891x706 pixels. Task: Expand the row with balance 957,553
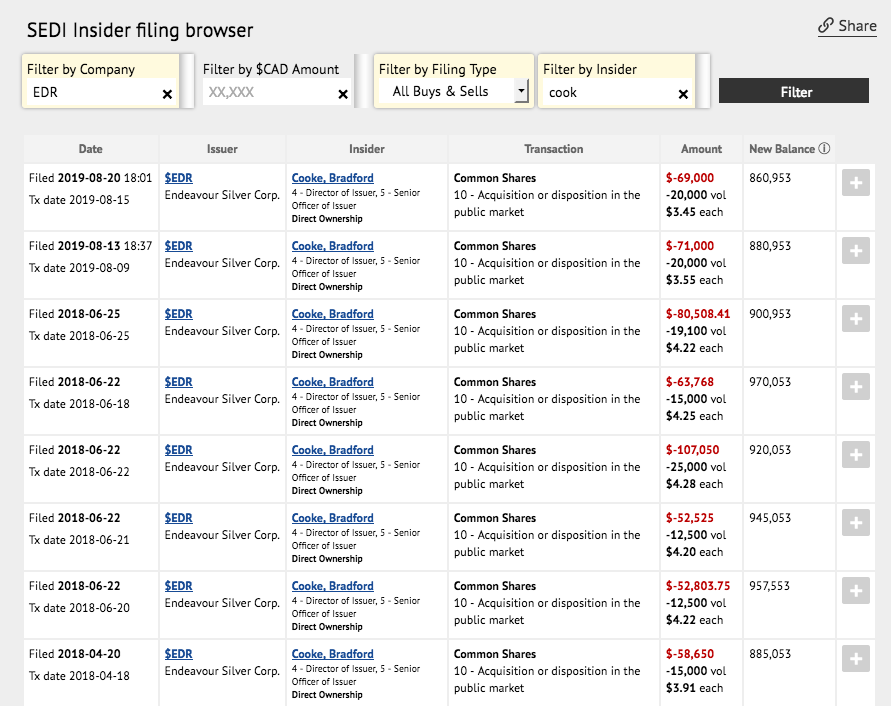(855, 591)
